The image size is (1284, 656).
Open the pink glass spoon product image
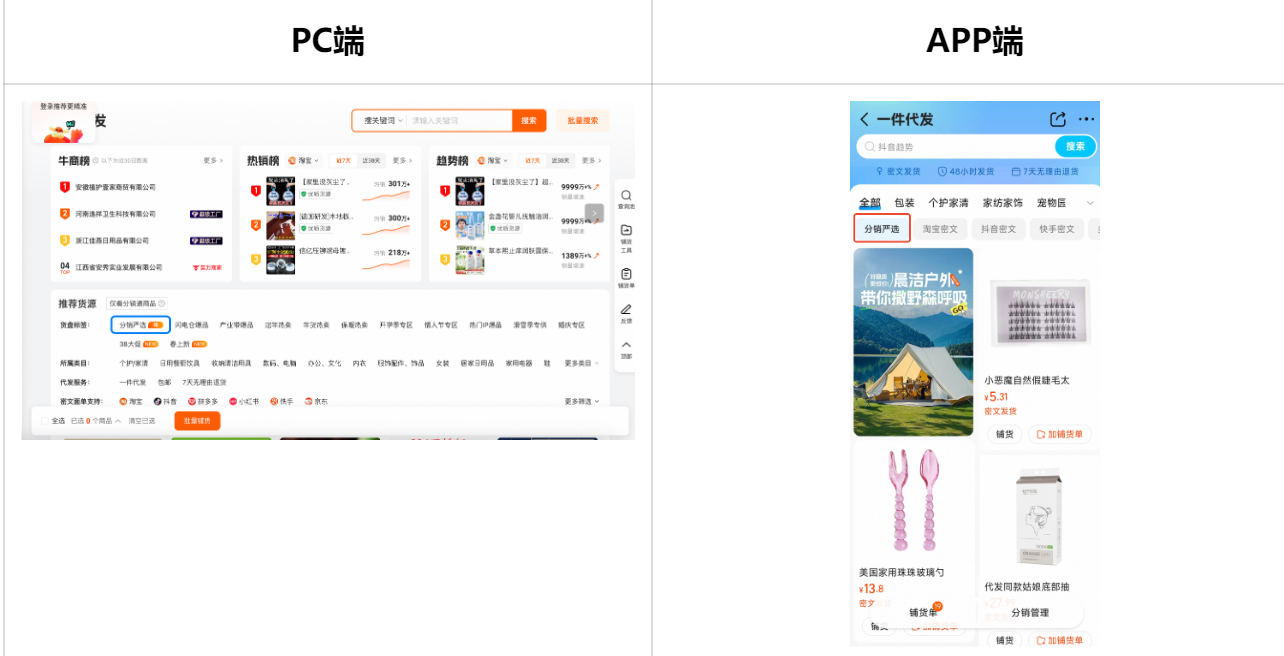pyautogui.click(x=913, y=500)
